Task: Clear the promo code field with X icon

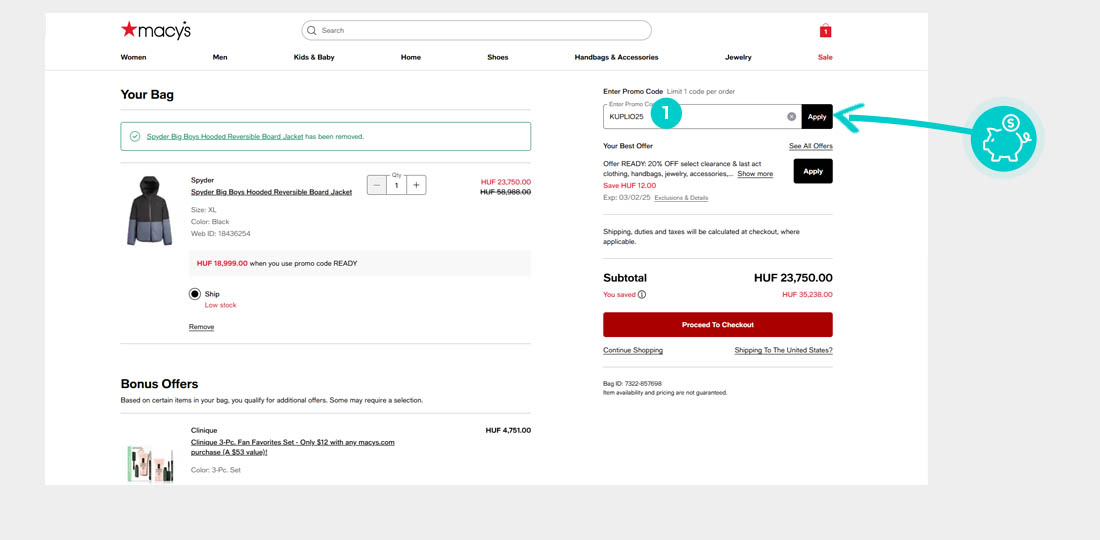Action: [791, 117]
